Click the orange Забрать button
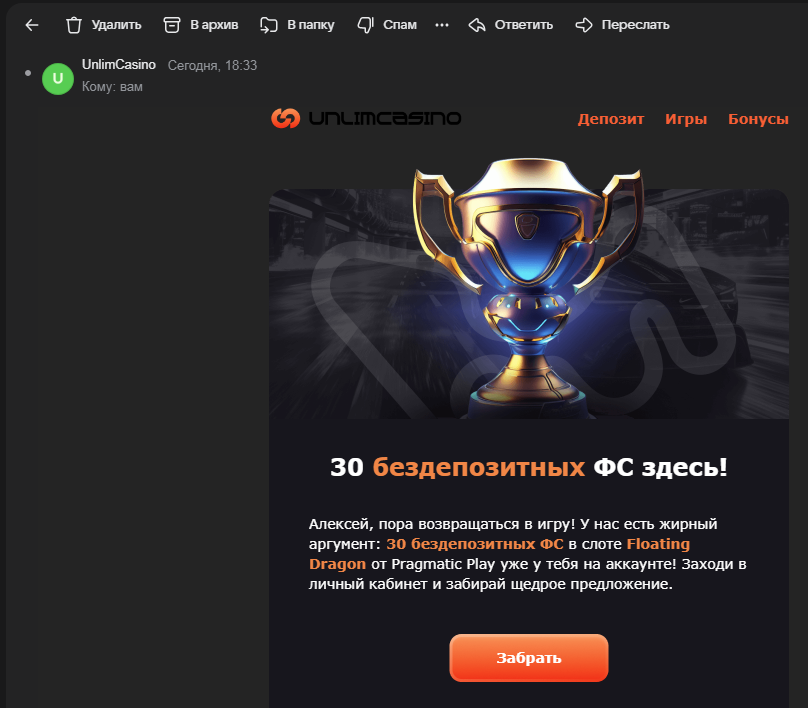 point(529,658)
